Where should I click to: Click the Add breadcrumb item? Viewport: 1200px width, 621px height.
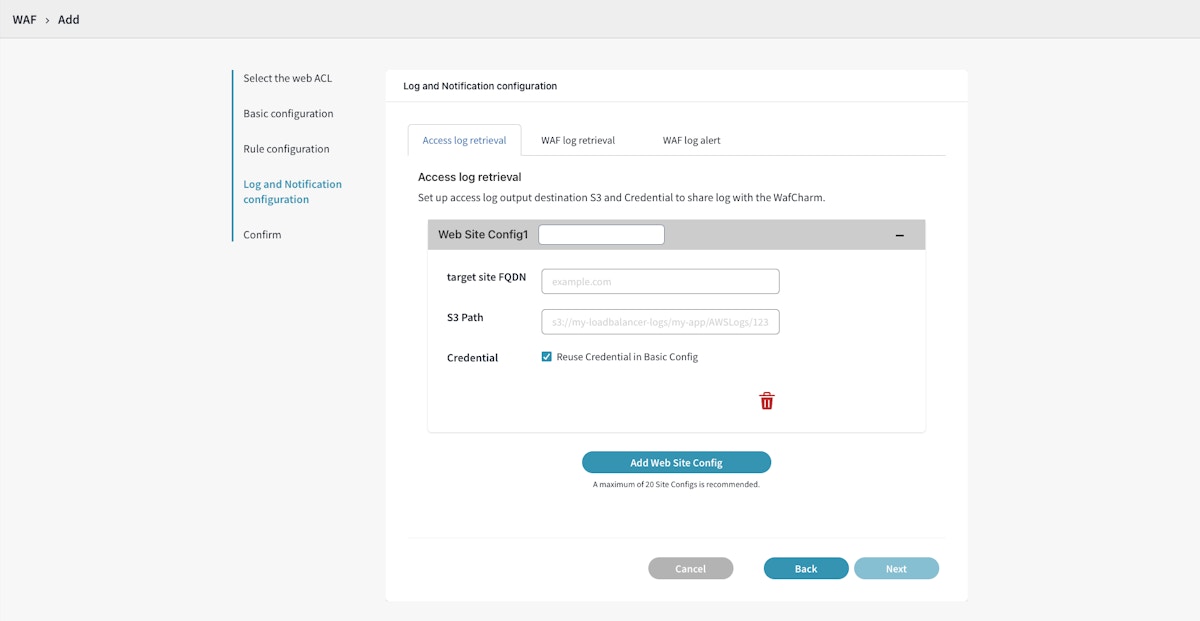[x=69, y=19]
